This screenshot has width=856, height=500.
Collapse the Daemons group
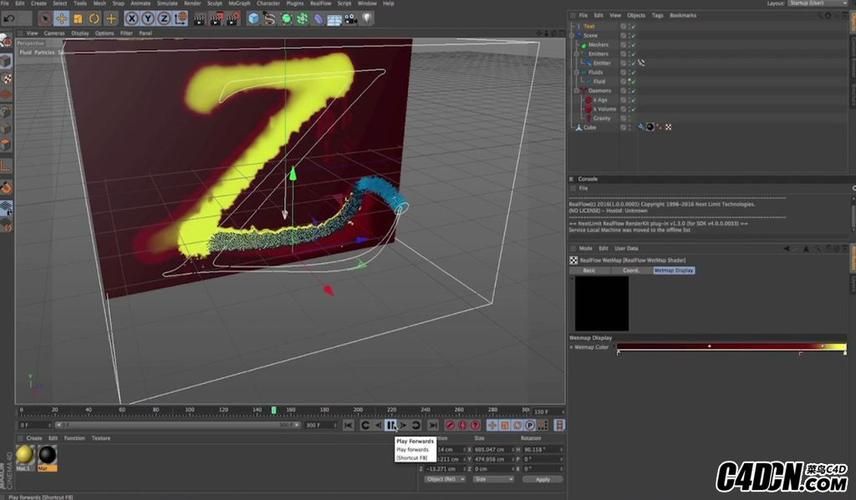click(x=576, y=91)
